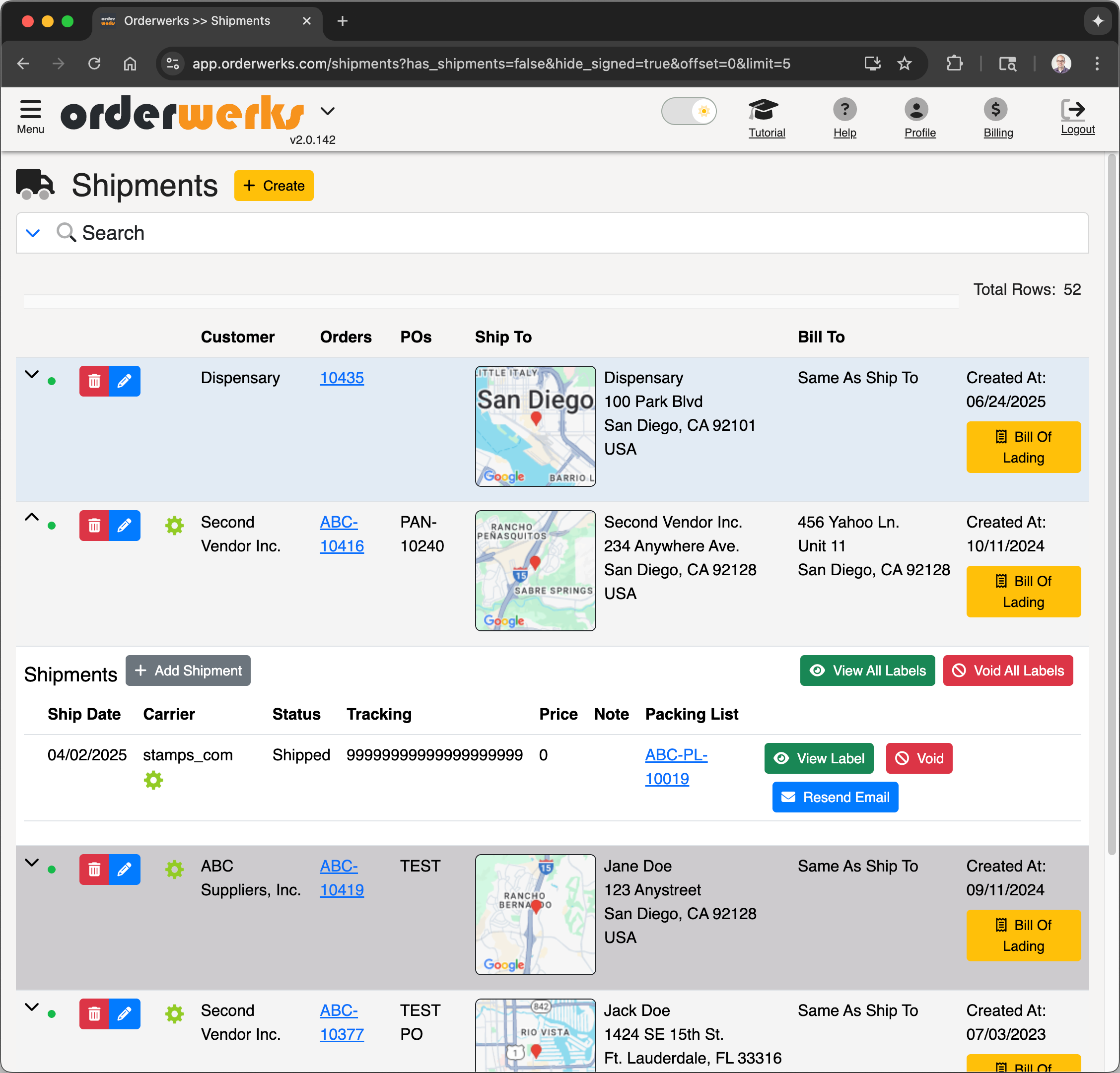
Task: Open Help via the question mark icon
Action: [x=844, y=110]
